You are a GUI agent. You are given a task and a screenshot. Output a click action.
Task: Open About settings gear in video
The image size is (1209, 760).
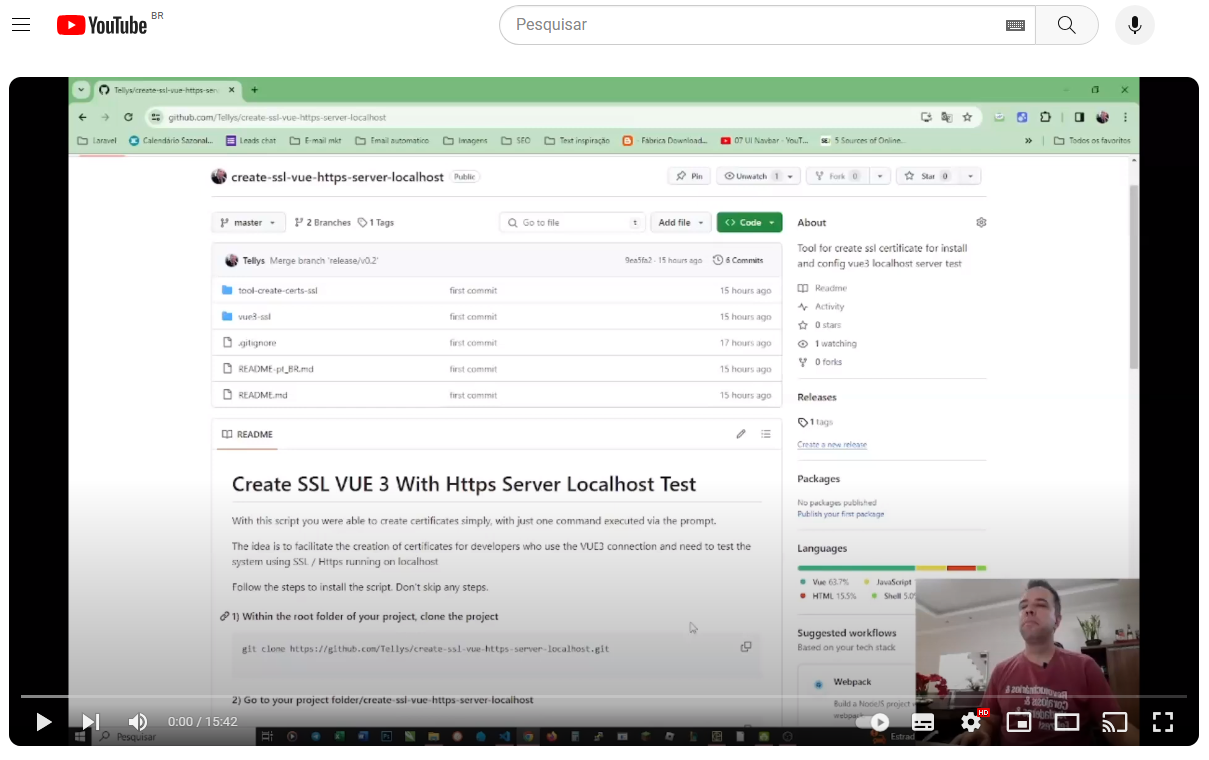pyautogui.click(x=981, y=222)
